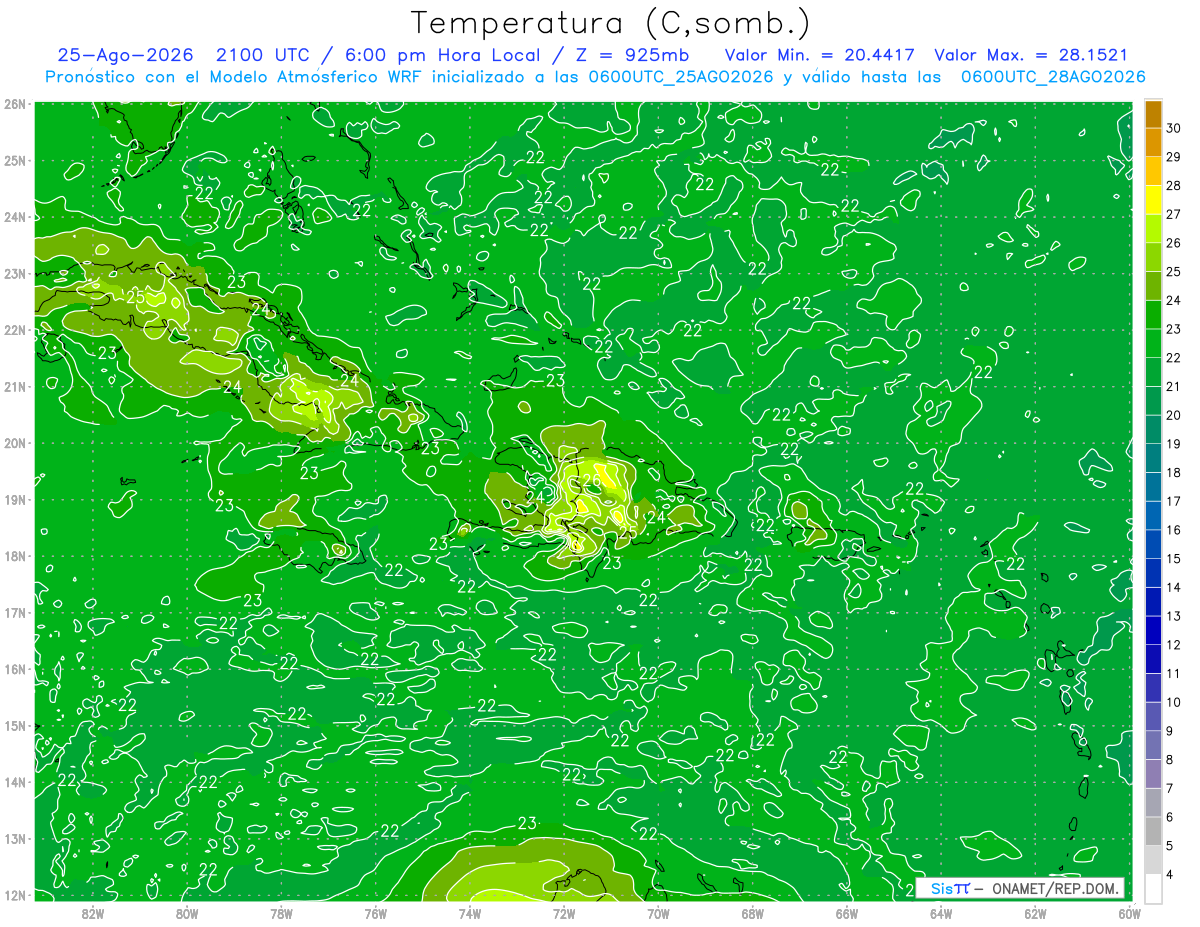
Task: Click the "76W" longitude axis label
Action: click(x=375, y=913)
